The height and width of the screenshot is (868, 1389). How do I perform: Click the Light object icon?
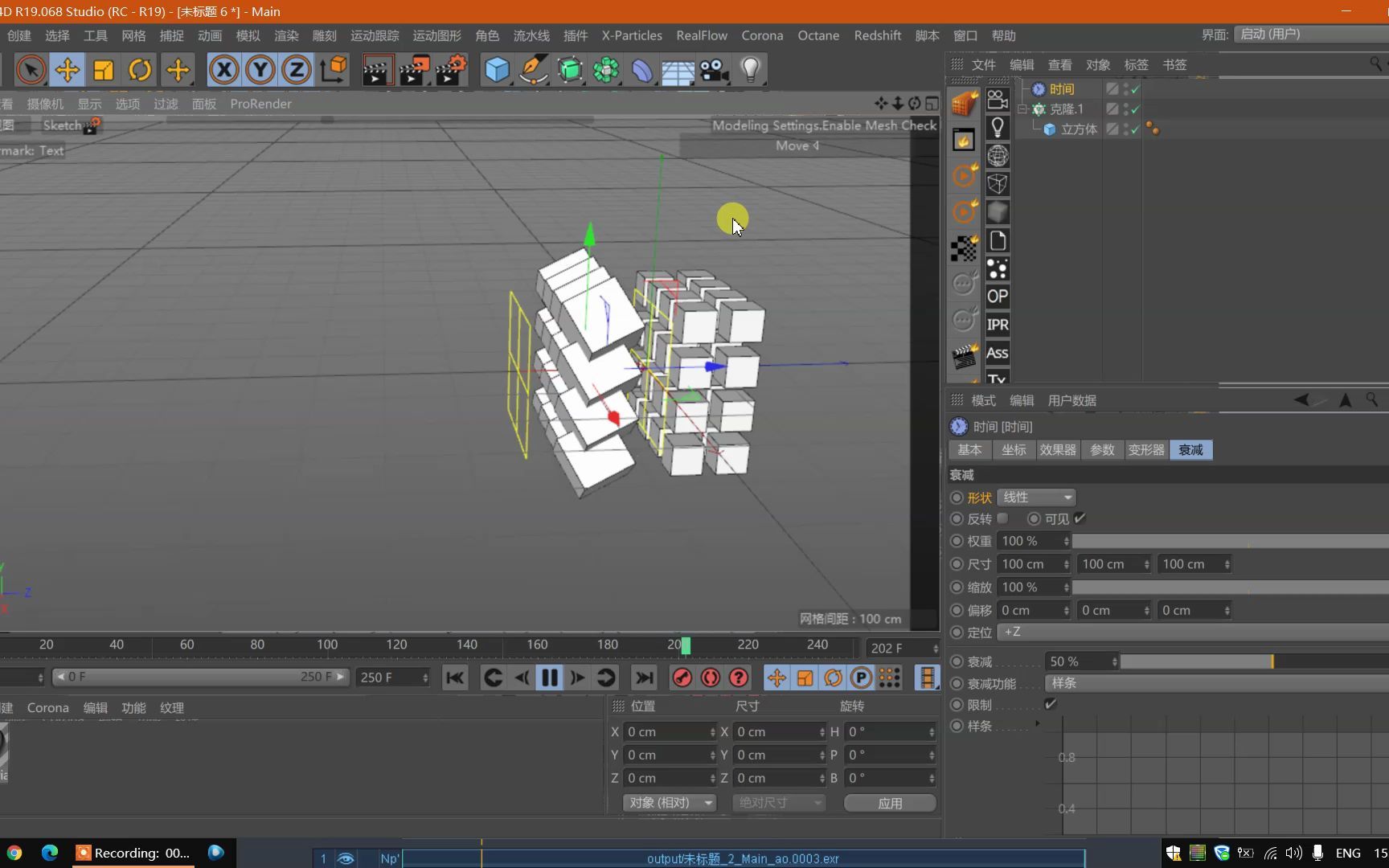(750, 70)
